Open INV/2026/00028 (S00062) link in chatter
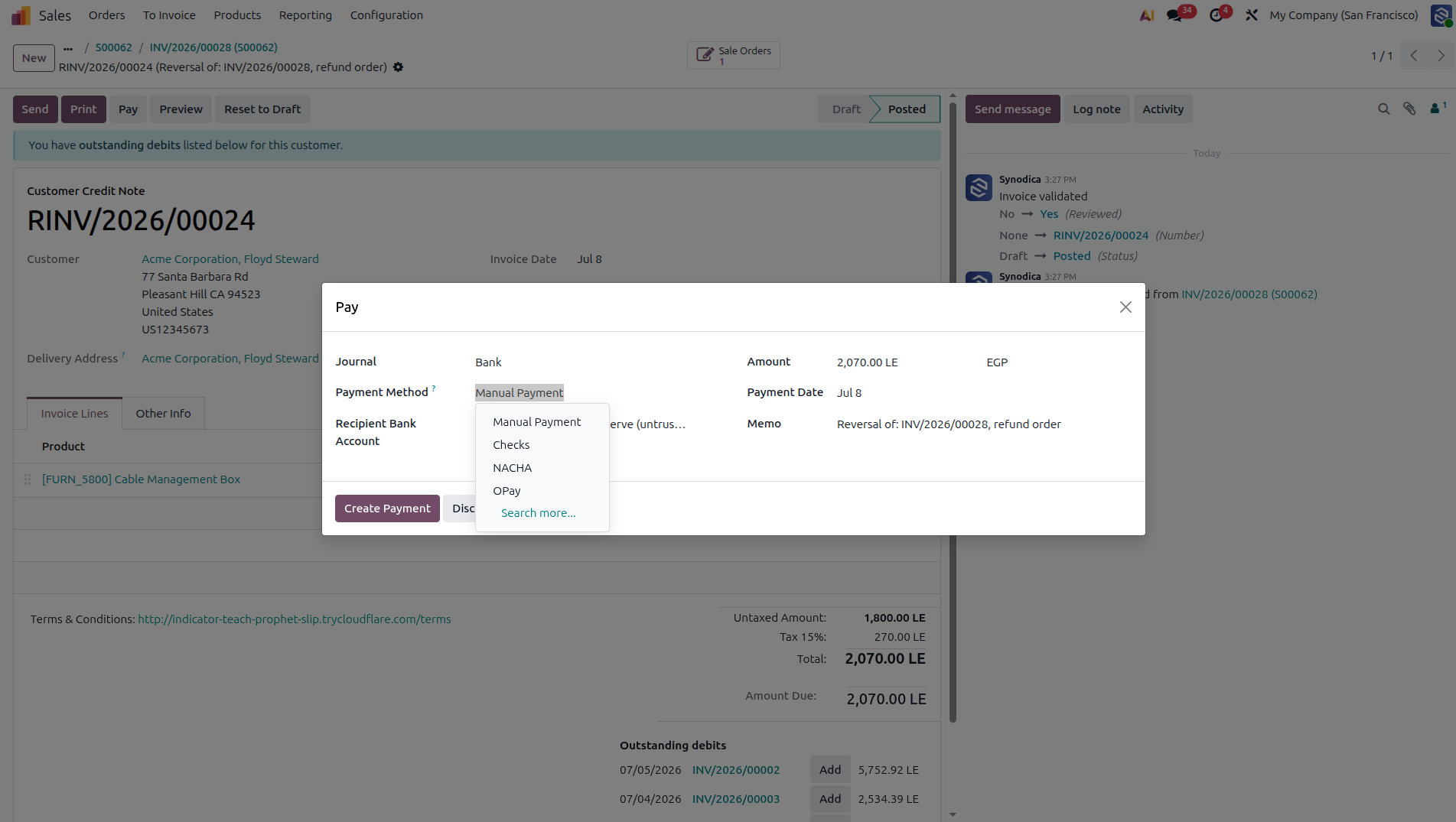1456x822 pixels. [1249, 294]
